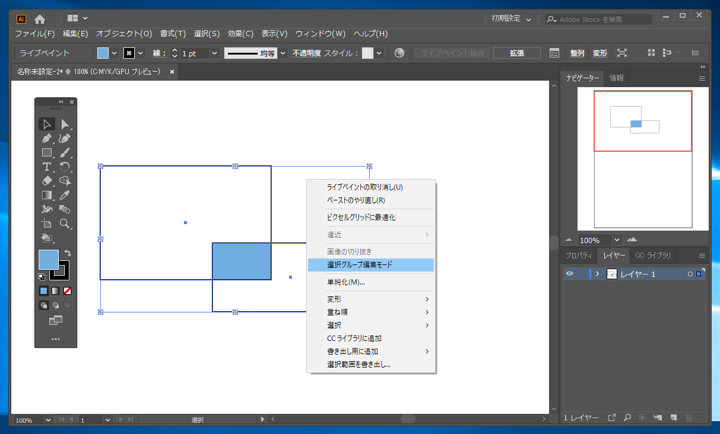
Task: Click the 拡張 button in control bar
Action: pos(517,53)
